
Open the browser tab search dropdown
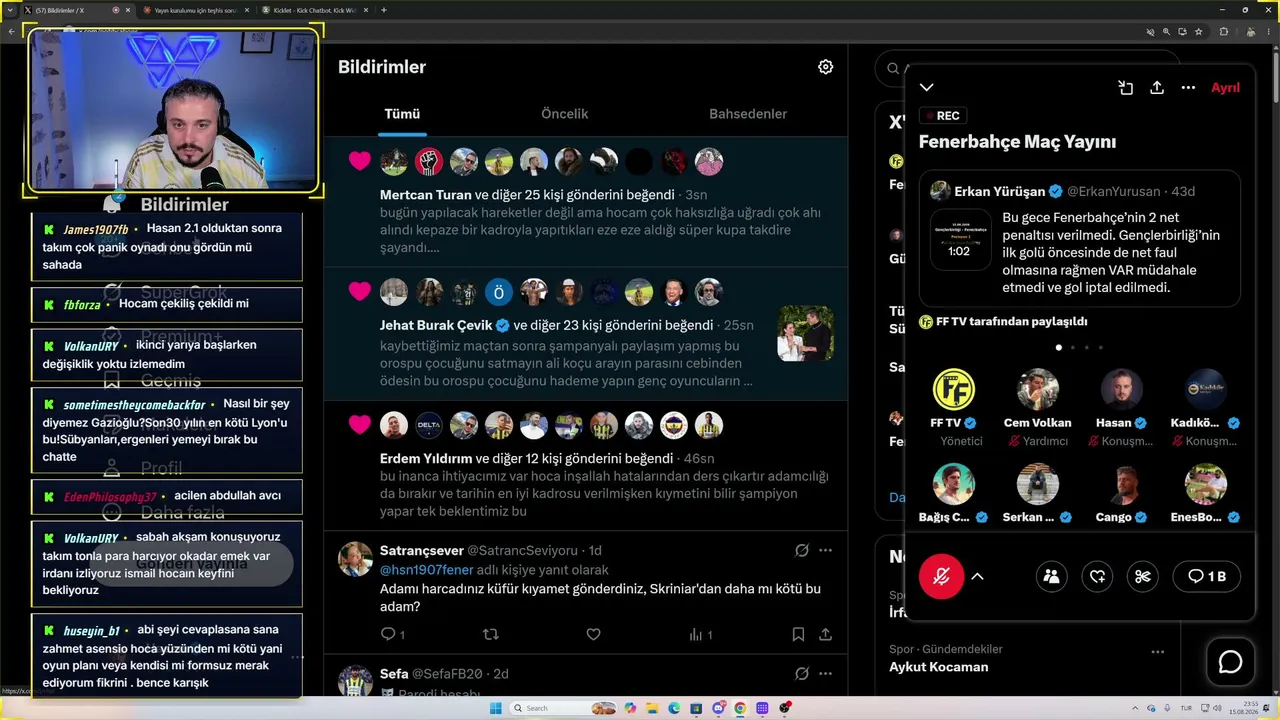pos(10,10)
